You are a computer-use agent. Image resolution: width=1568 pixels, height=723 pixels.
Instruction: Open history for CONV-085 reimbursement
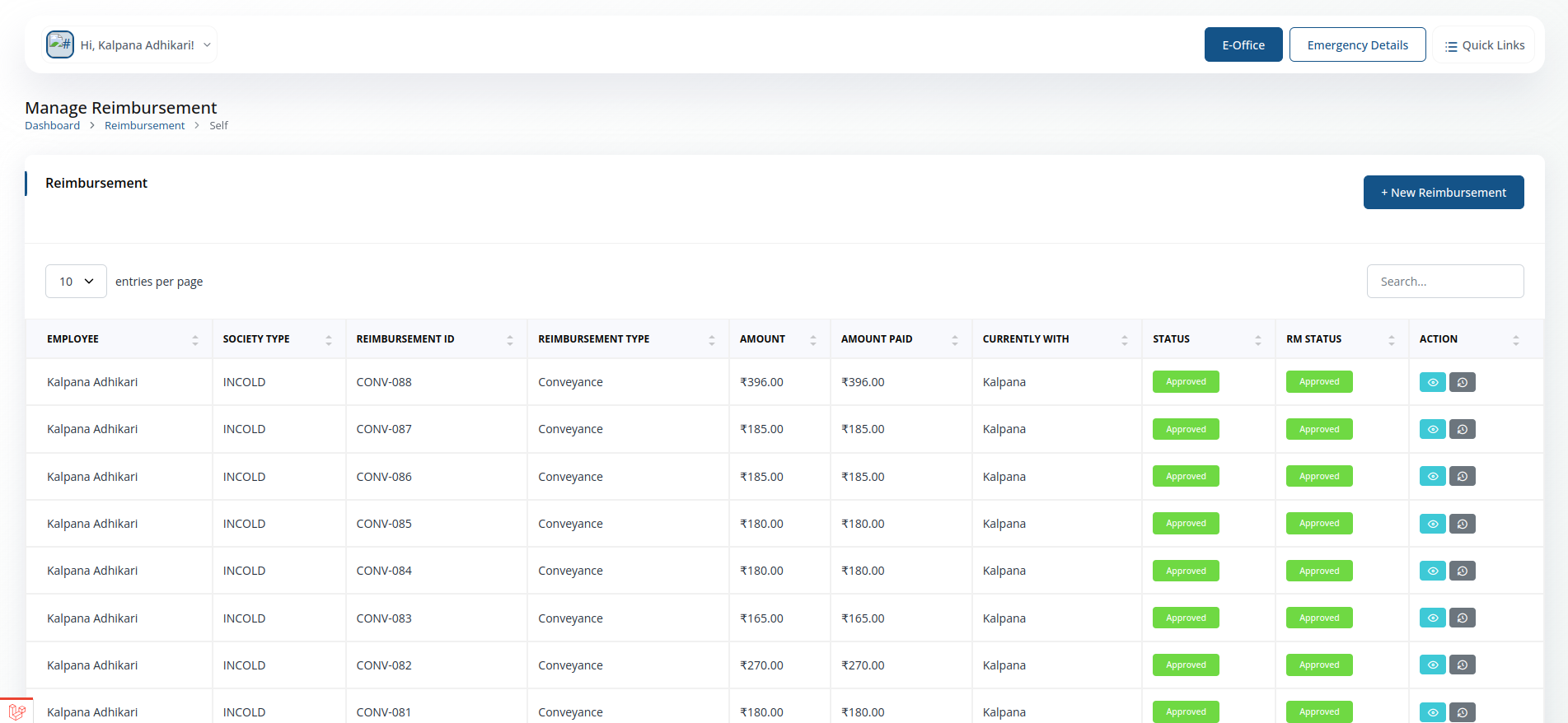pos(1462,524)
